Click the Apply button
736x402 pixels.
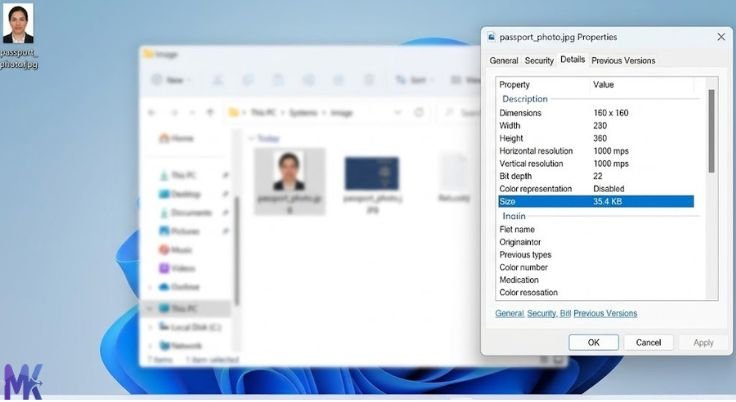coord(703,342)
